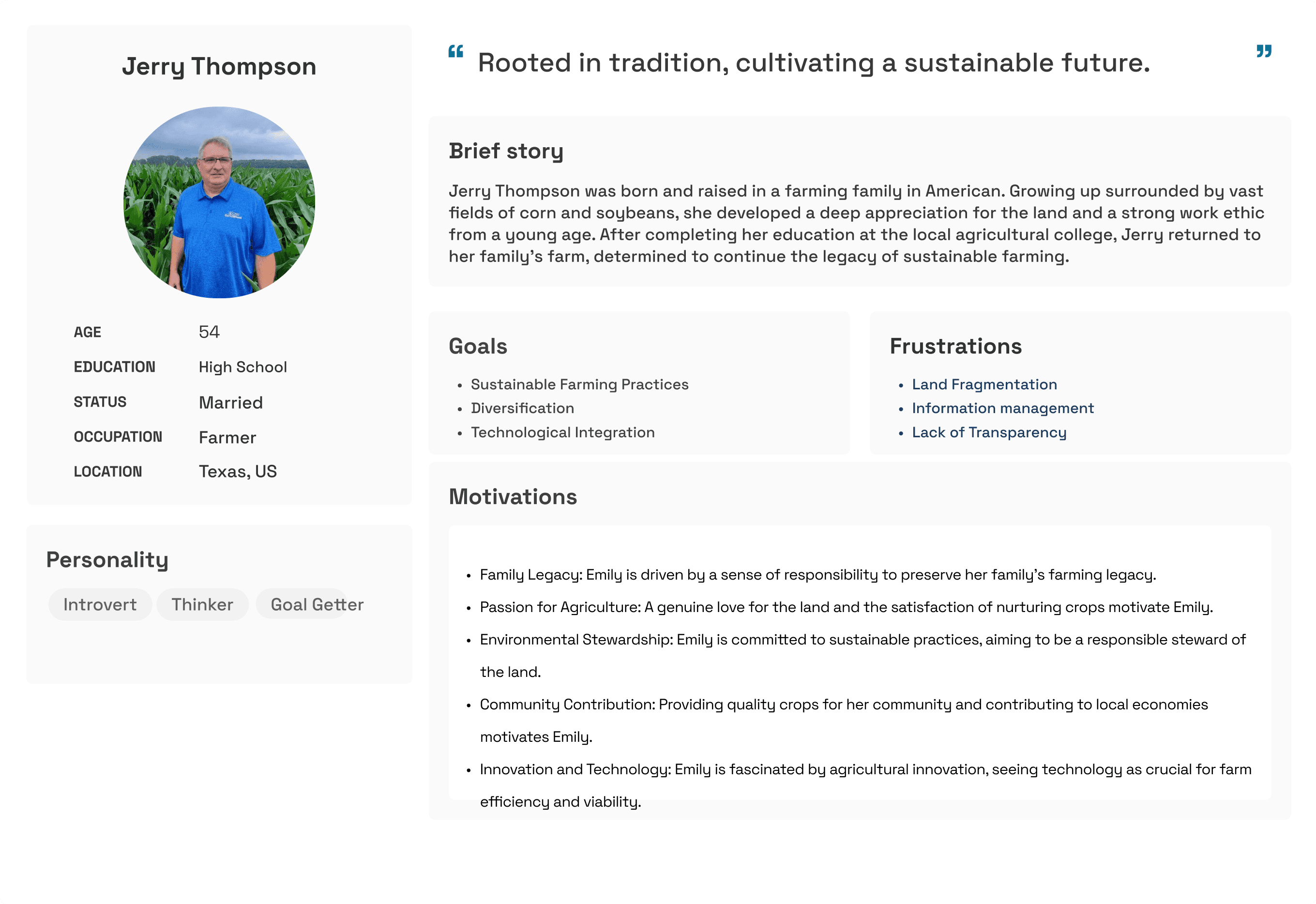Select the Motivations section heading

[x=513, y=497]
